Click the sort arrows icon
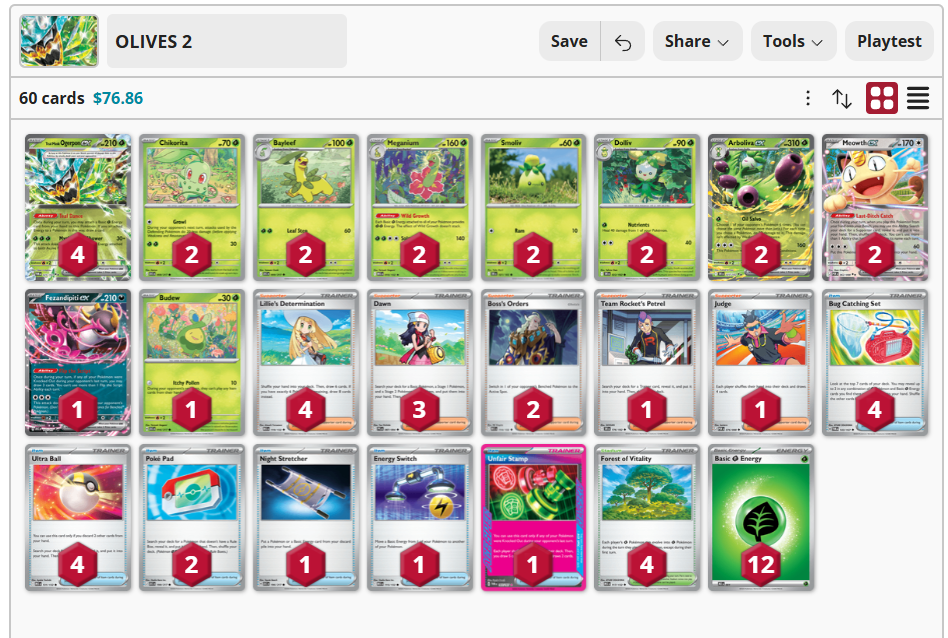 click(x=842, y=98)
